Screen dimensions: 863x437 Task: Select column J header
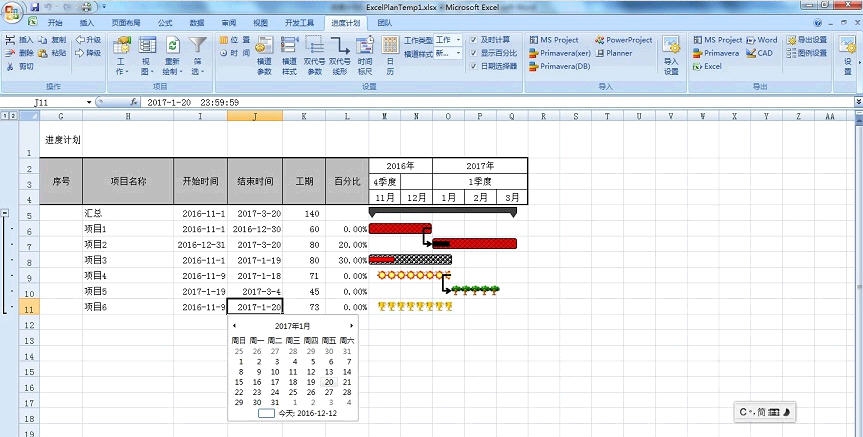(x=255, y=116)
